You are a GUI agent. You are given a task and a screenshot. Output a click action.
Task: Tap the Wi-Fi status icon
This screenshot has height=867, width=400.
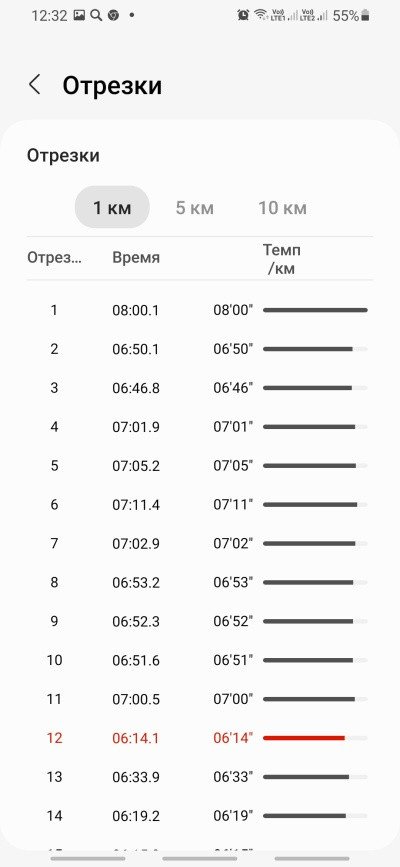click(x=261, y=15)
